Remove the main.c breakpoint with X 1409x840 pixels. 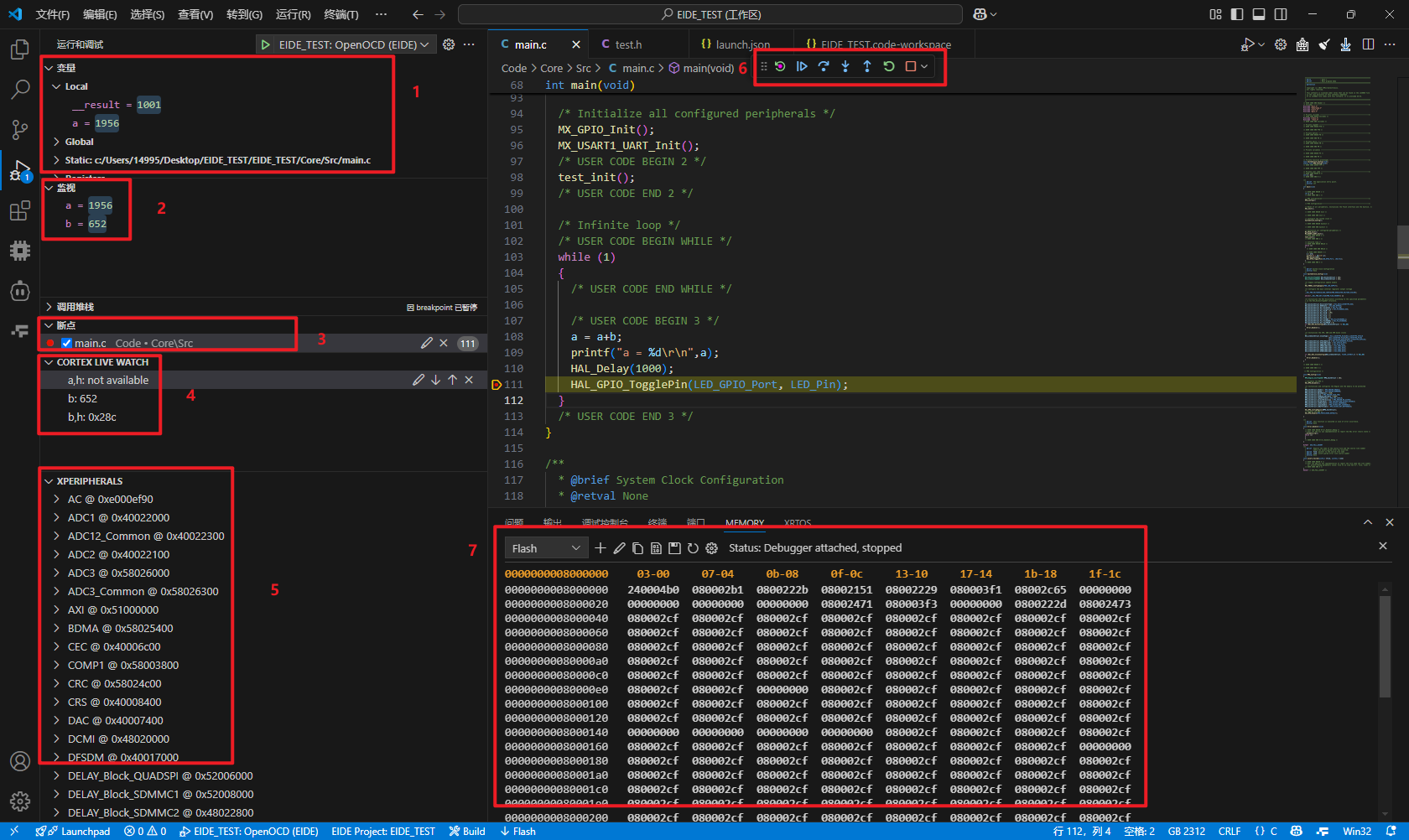coord(444,343)
